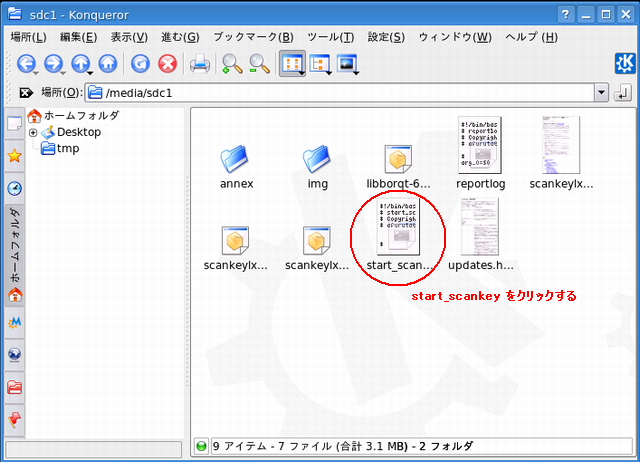Viewport: 640px width, 462px height.
Task: Select the img folder
Action: tap(318, 167)
